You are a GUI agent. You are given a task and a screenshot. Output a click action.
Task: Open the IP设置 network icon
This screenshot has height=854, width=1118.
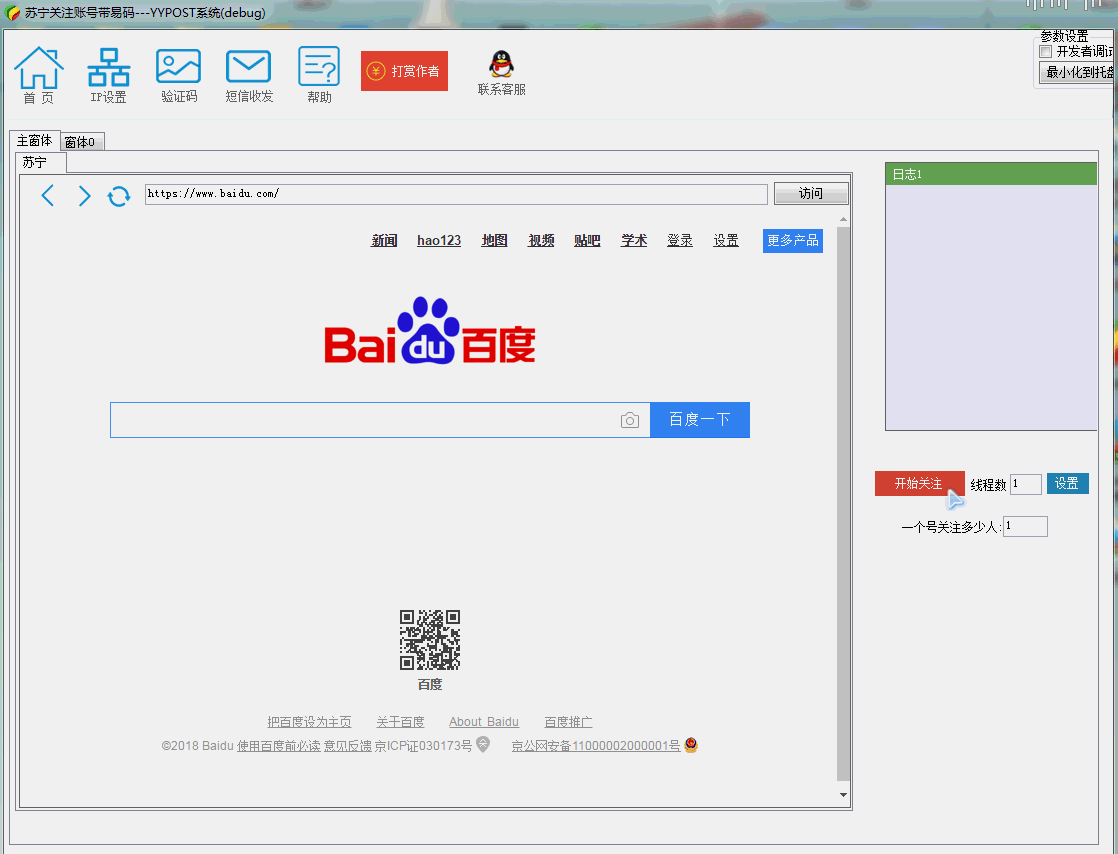[108, 75]
